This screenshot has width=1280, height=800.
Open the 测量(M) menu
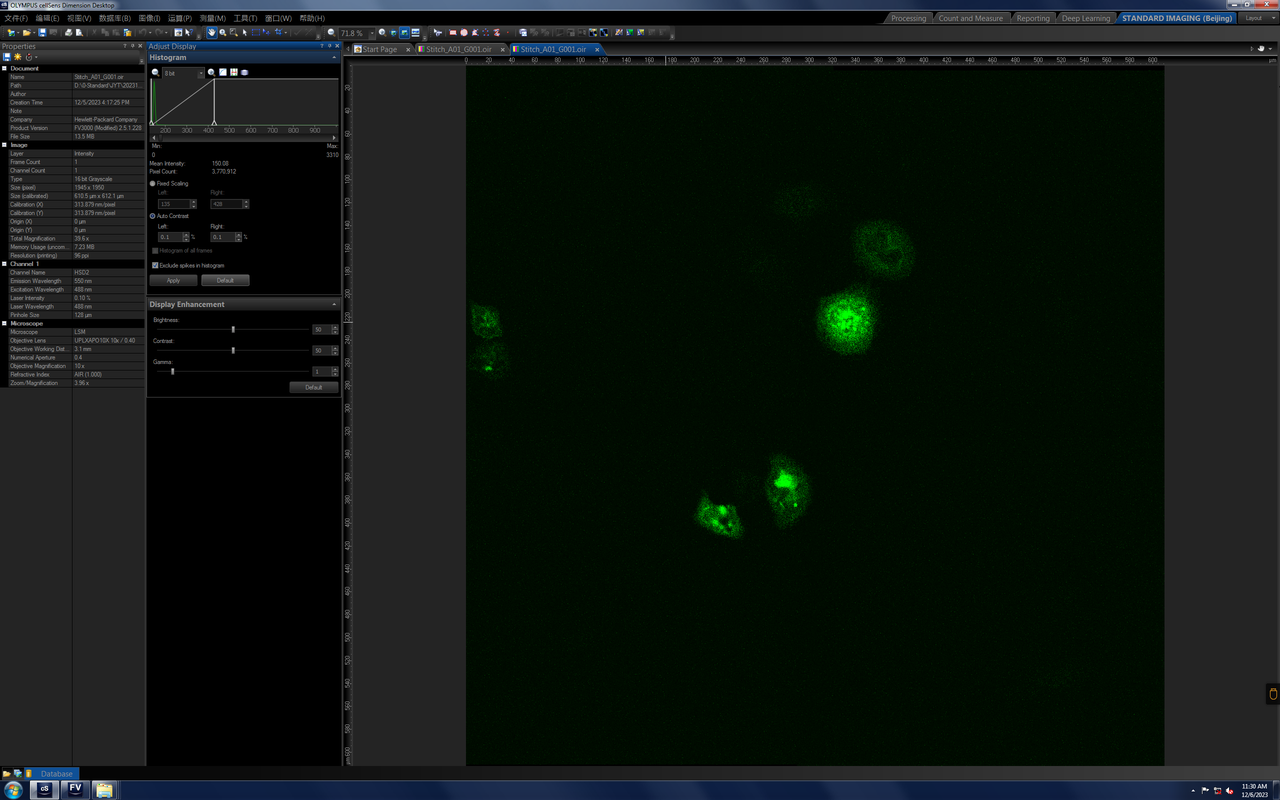tap(212, 18)
